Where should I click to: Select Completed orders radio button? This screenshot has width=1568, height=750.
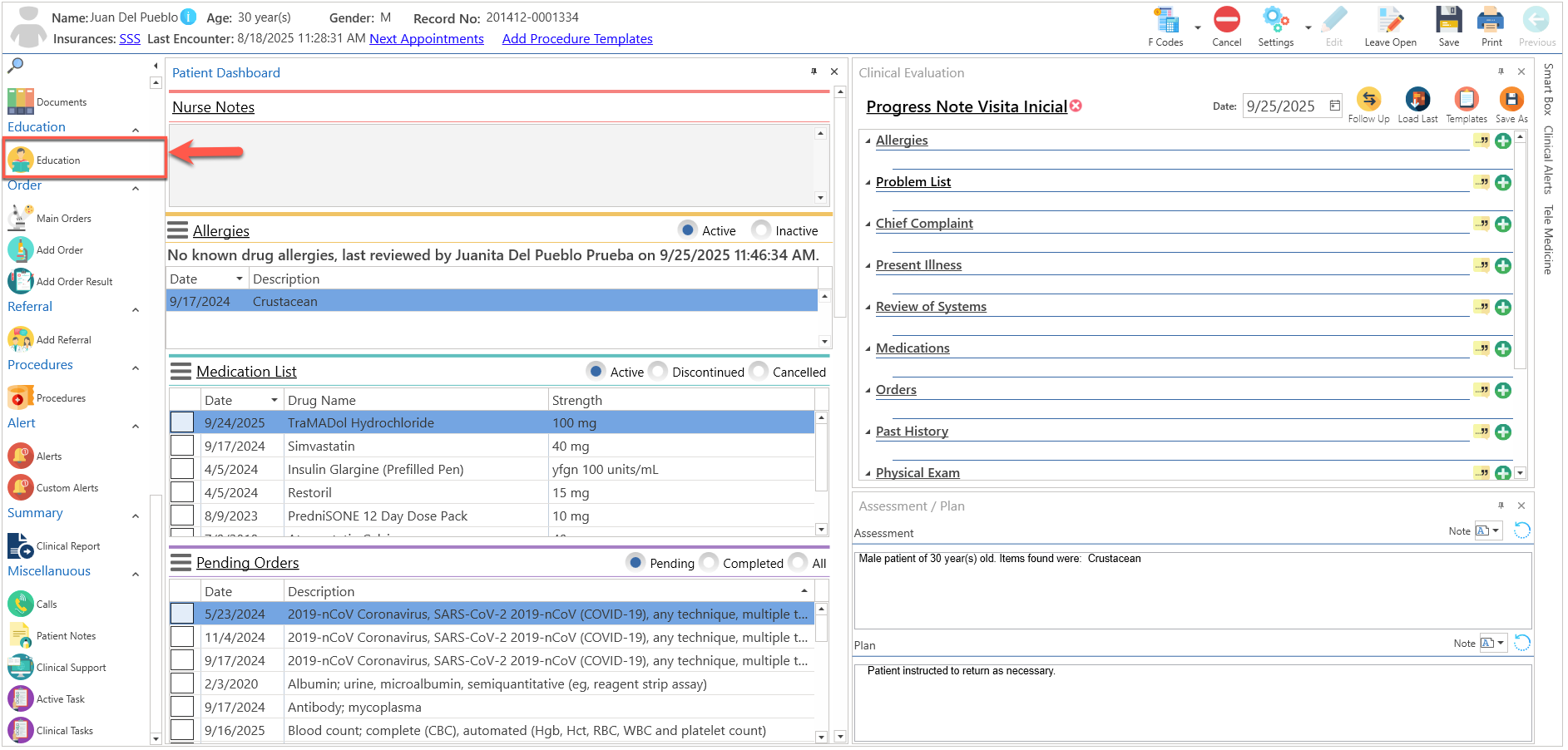[x=709, y=562]
